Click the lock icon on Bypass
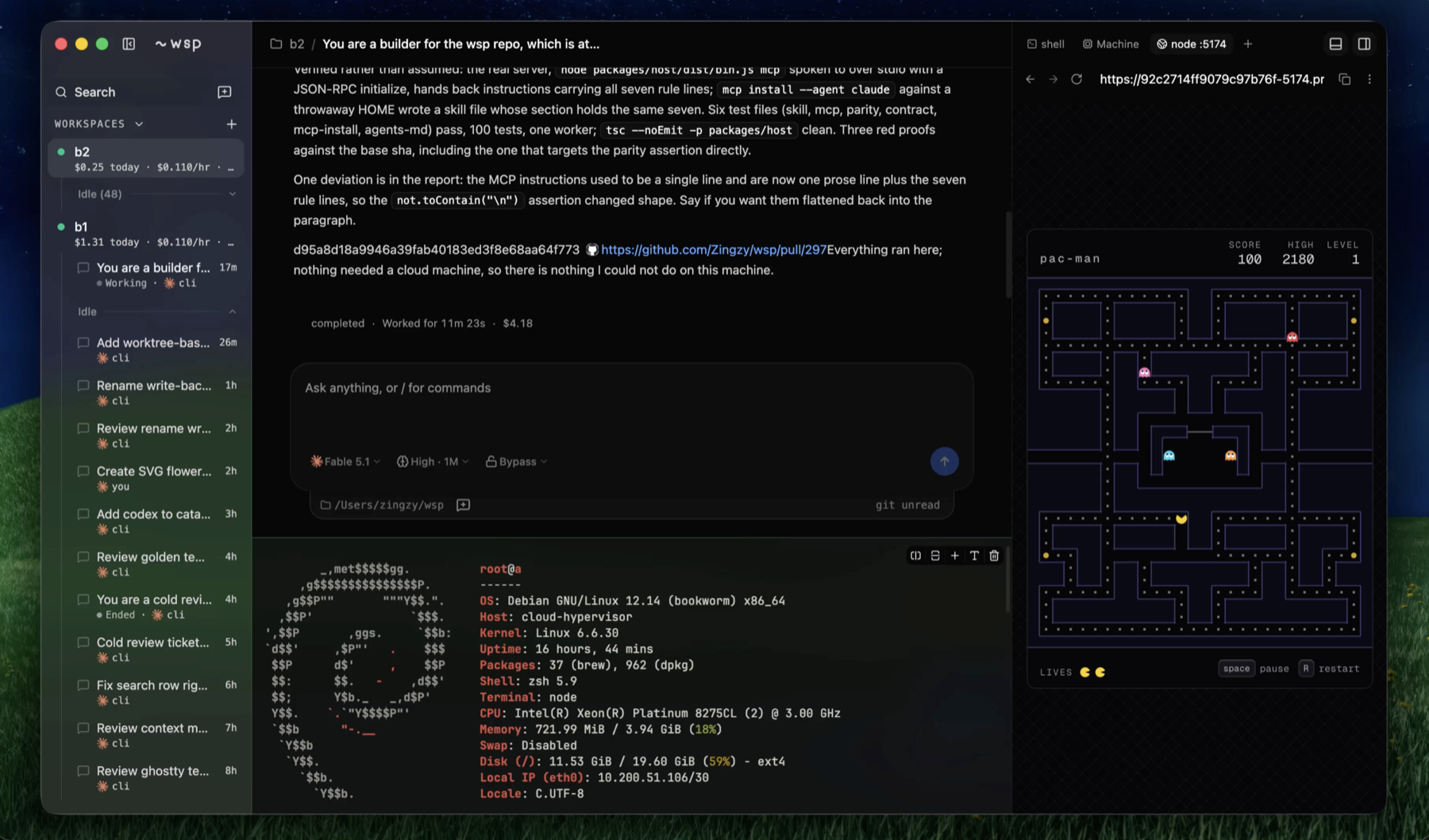This screenshot has height=840, width=1429. pyautogui.click(x=491, y=461)
